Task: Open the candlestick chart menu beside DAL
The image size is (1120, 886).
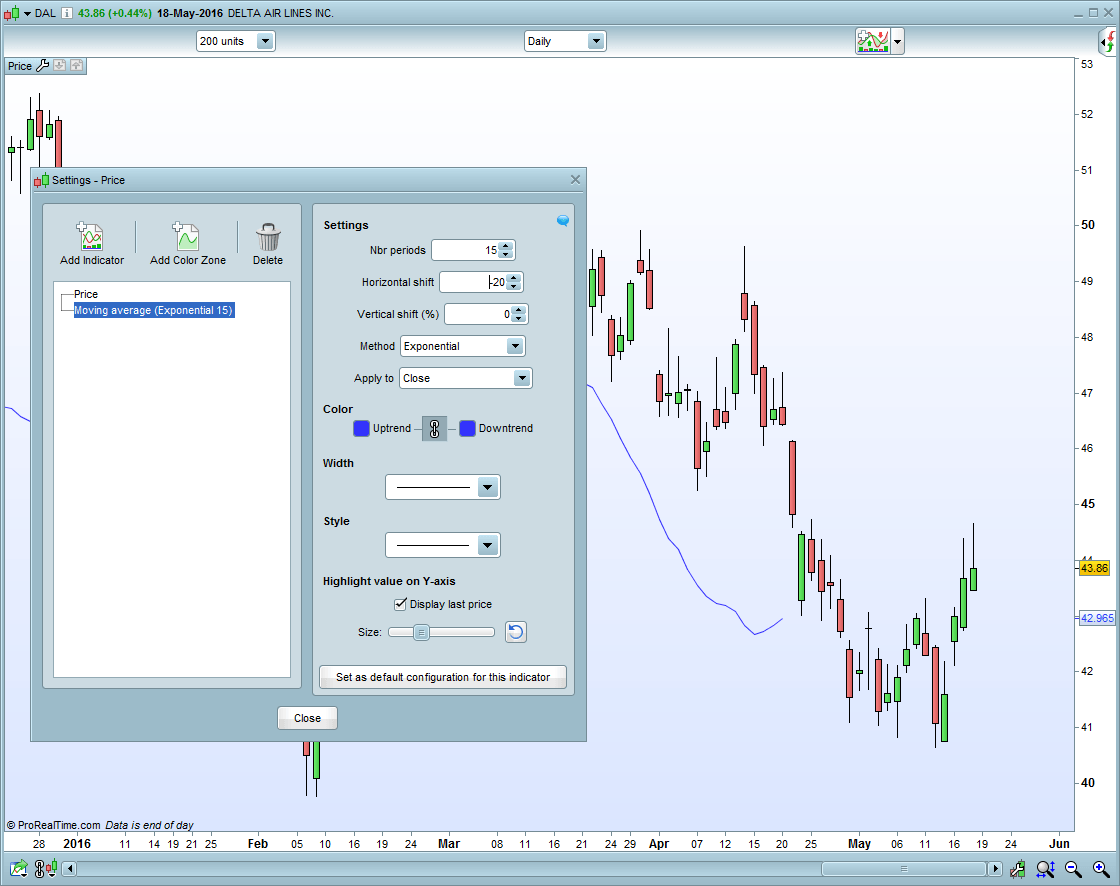Action: (17, 13)
